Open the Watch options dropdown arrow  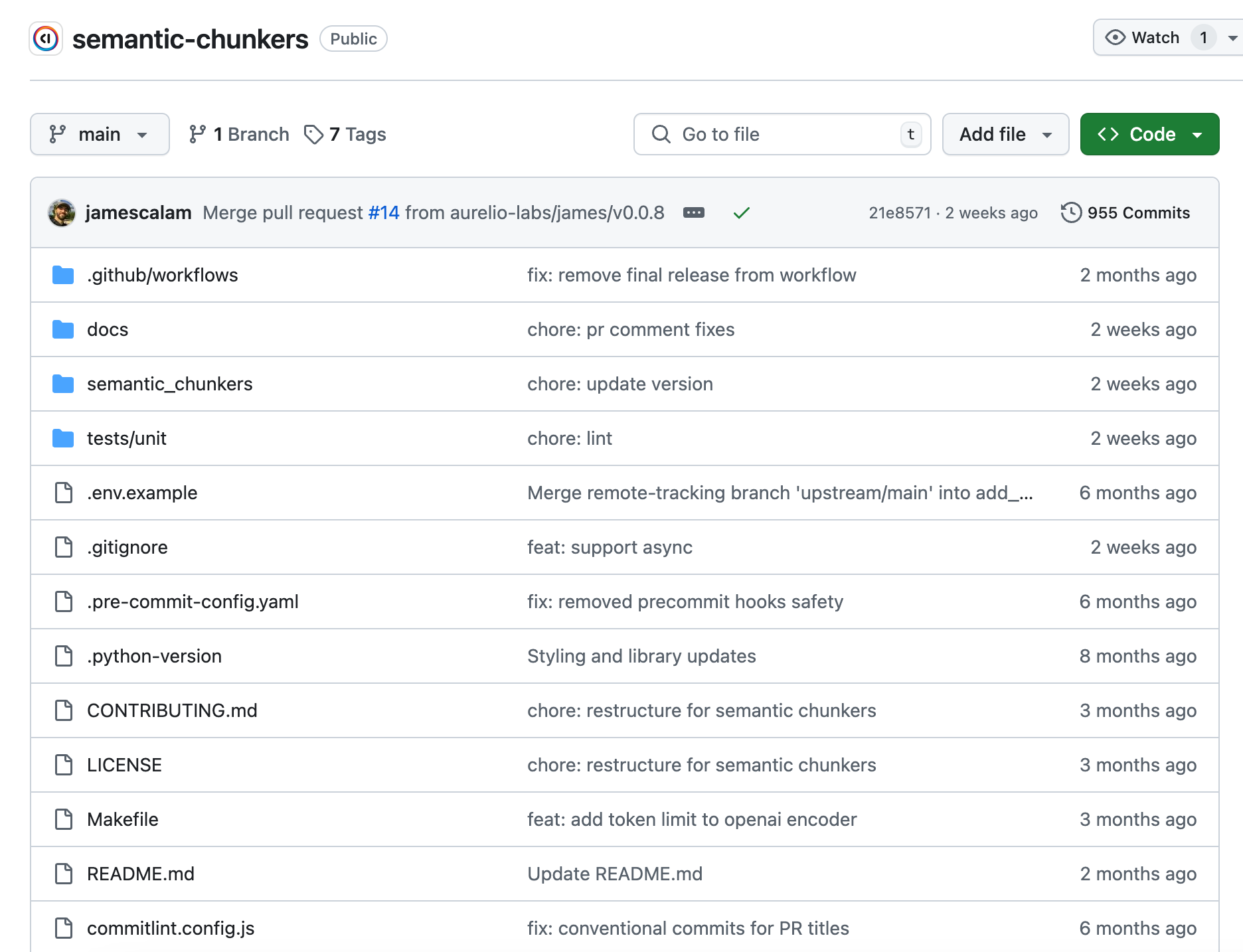1232,38
